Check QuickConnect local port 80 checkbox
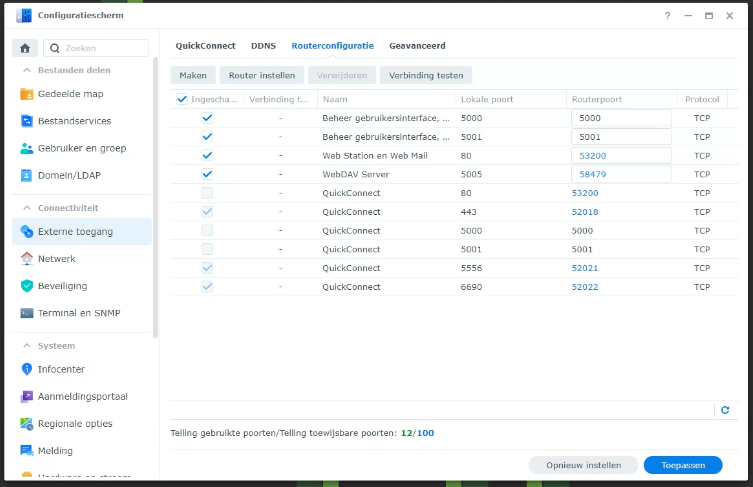Image resolution: width=753 pixels, height=487 pixels. coord(207,193)
